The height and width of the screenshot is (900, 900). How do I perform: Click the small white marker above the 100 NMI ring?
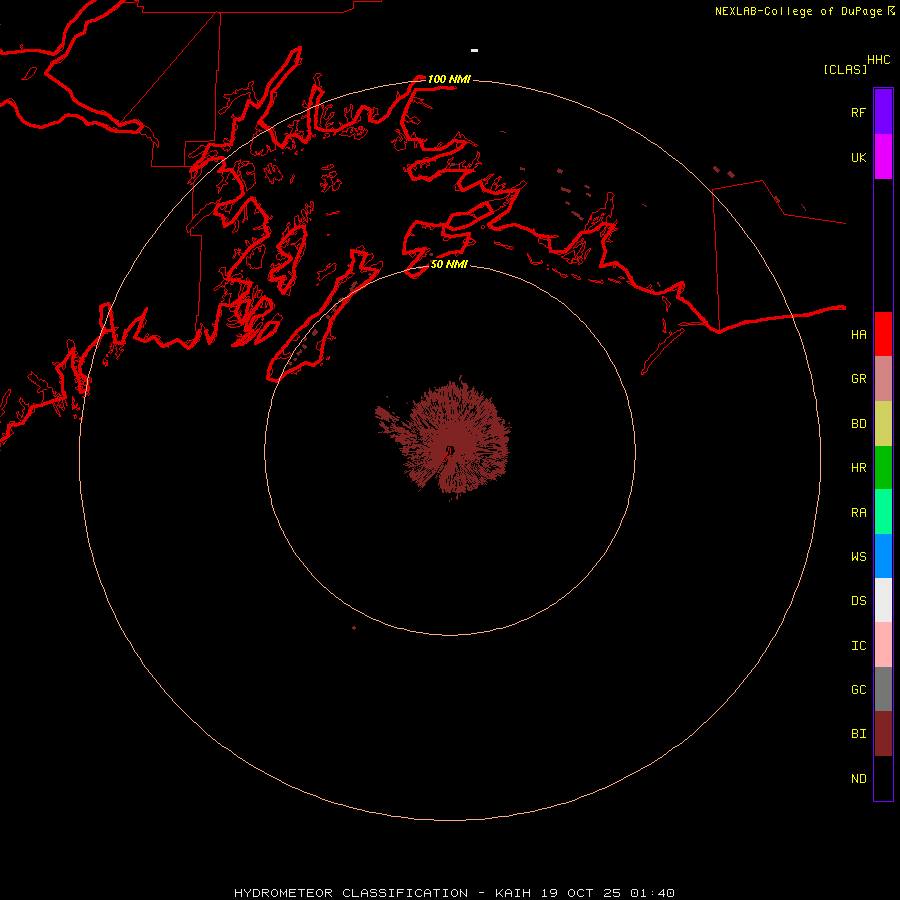point(474,51)
